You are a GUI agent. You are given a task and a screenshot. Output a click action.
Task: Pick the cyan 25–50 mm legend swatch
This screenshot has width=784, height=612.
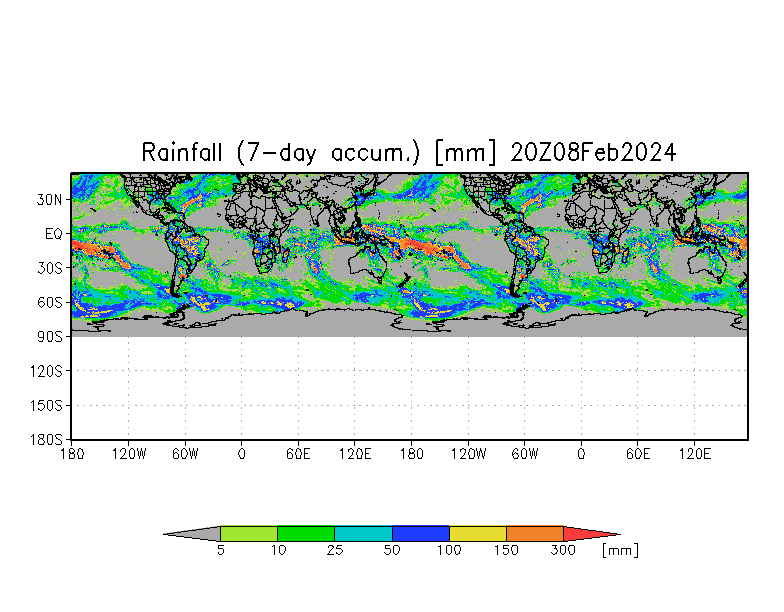tap(364, 534)
